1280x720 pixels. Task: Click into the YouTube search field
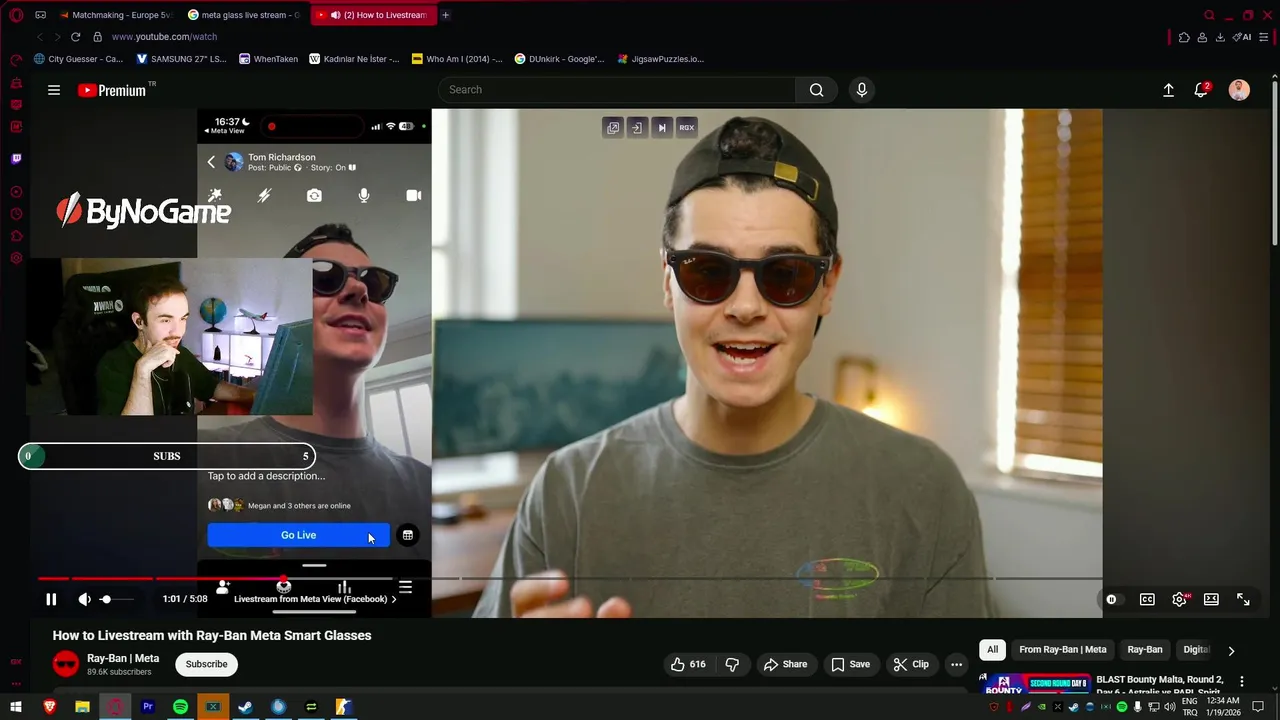tap(617, 90)
